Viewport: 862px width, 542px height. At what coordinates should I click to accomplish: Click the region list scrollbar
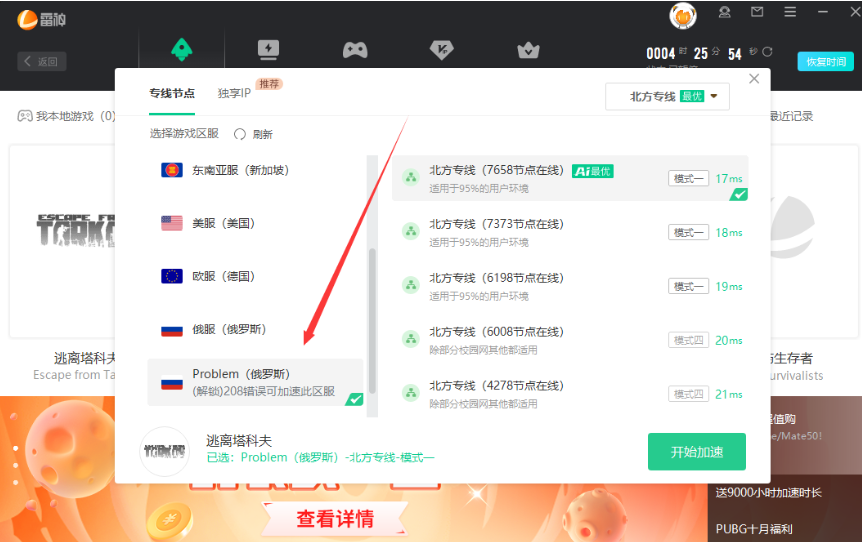point(372,320)
